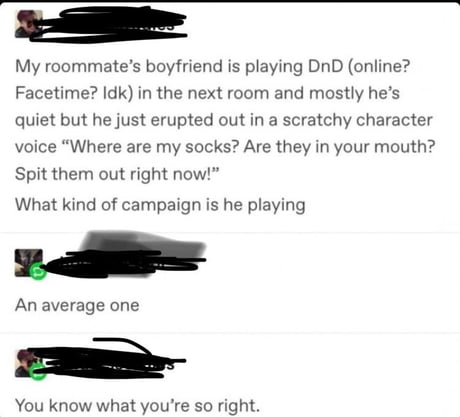This screenshot has height=417, width=460.
Task: Click the blacked-out username of the original post
Action: click(112, 24)
